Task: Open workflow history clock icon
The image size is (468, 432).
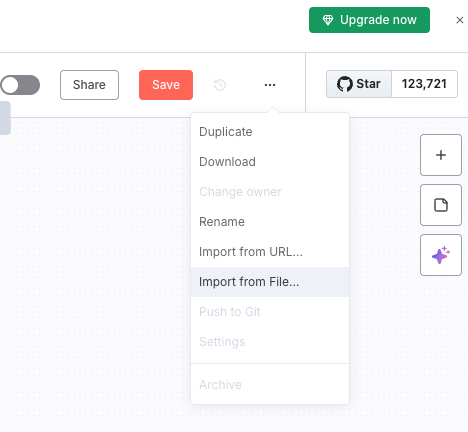Action: pos(220,85)
